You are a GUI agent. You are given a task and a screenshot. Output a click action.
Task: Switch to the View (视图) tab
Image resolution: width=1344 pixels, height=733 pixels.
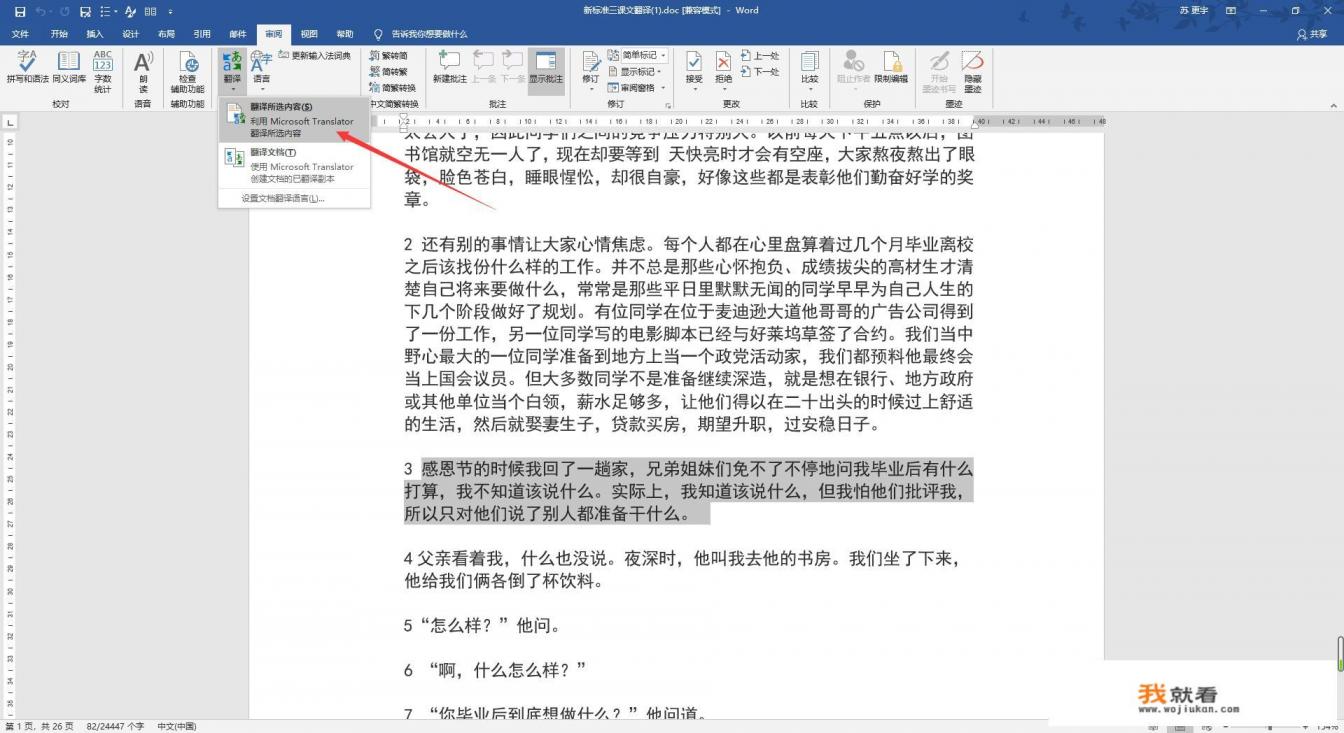tap(309, 34)
